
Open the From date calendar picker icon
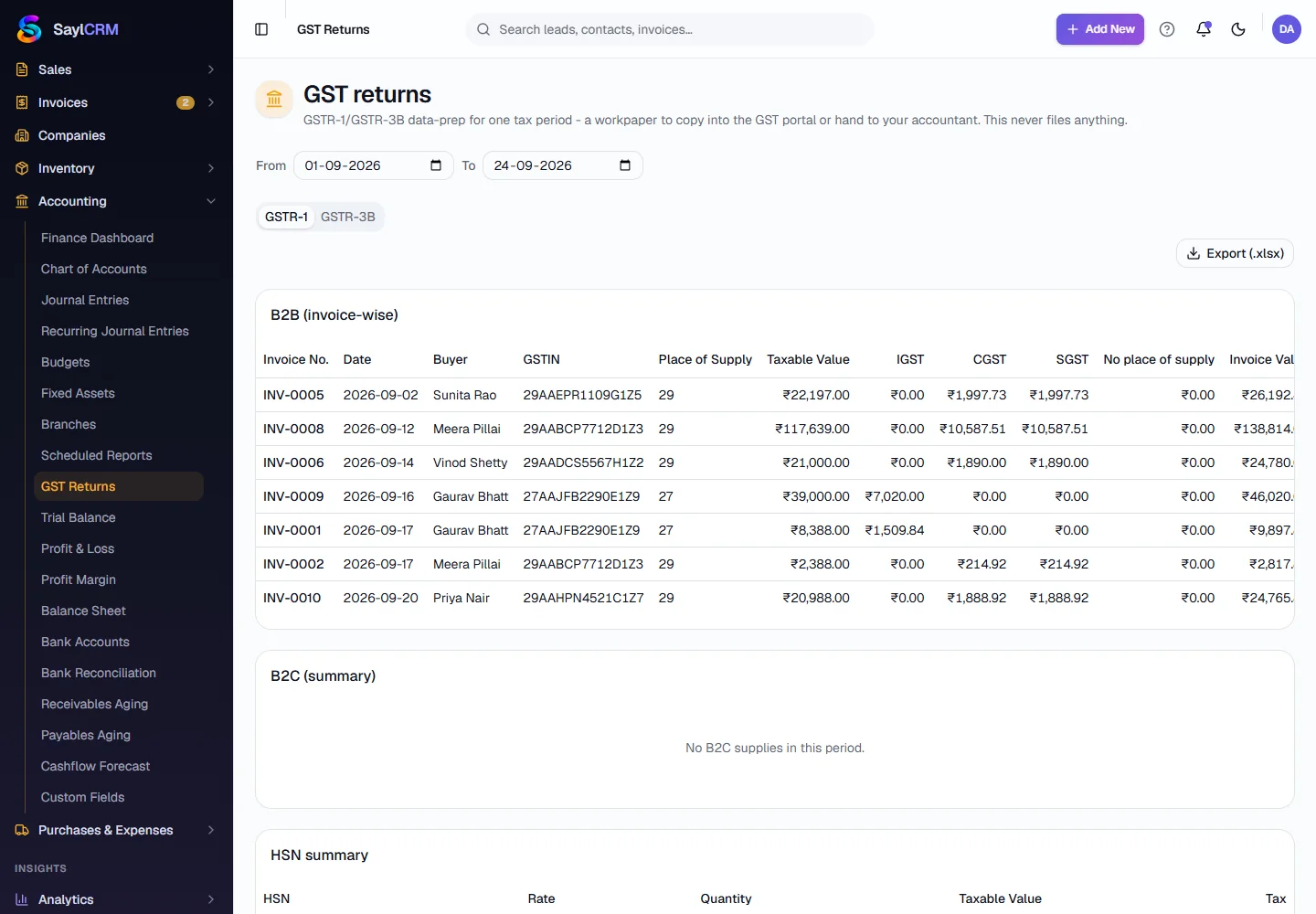tap(436, 165)
